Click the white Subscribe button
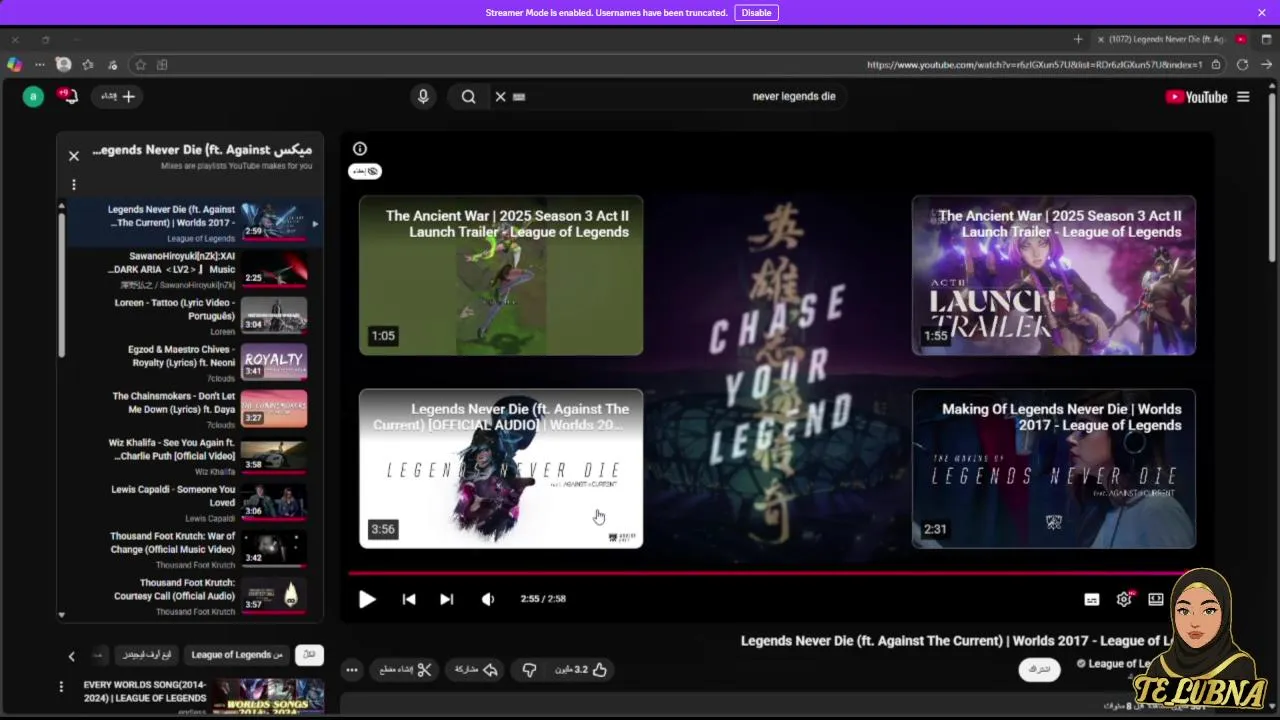 tap(1040, 669)
